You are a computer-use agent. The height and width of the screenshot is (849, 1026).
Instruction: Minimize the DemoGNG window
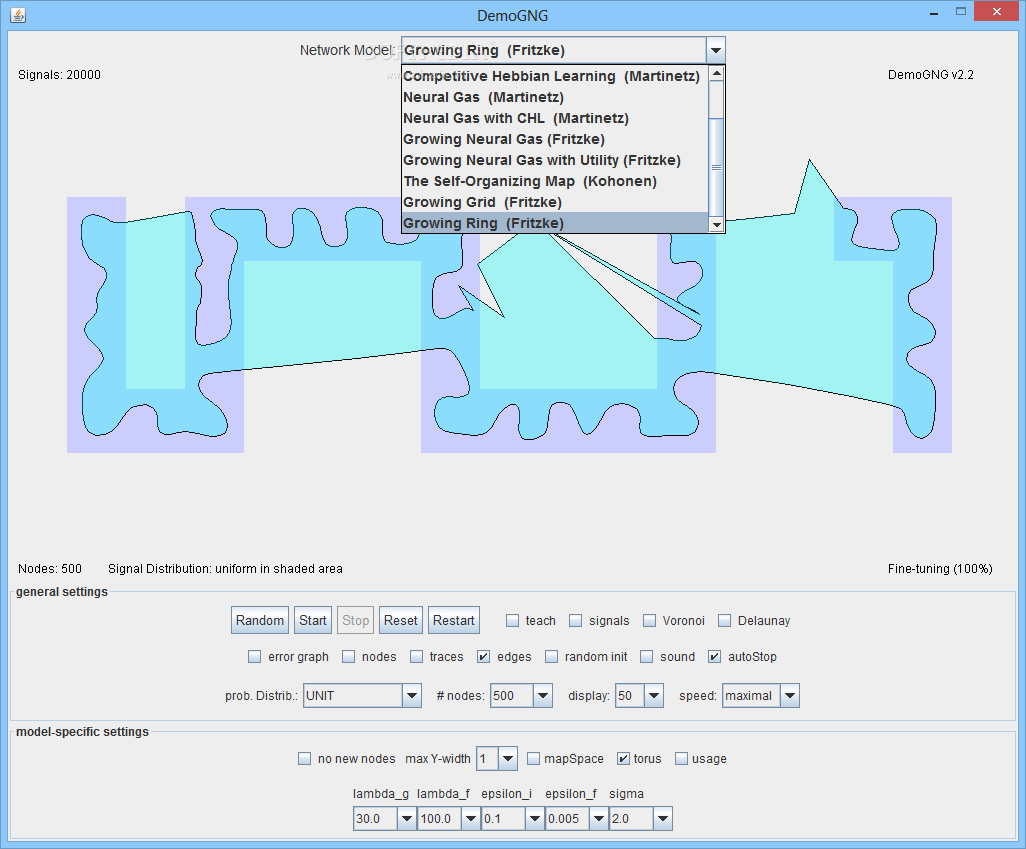coord(934,12)
